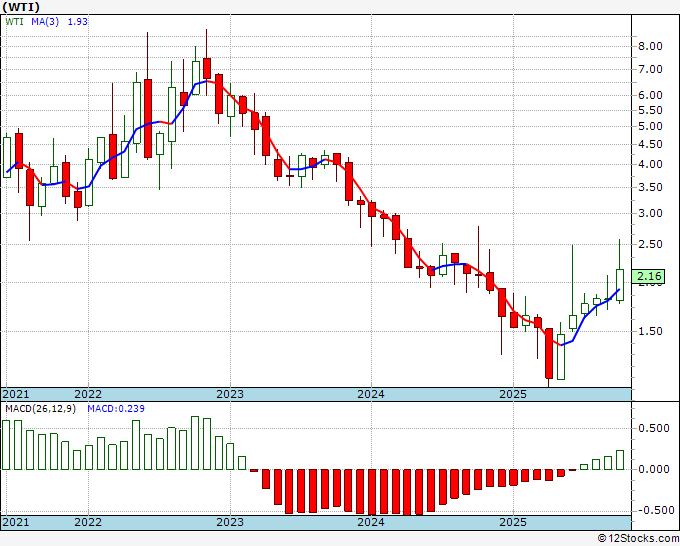Click the 2023 marker on price timeline

(x=230, y=394)
